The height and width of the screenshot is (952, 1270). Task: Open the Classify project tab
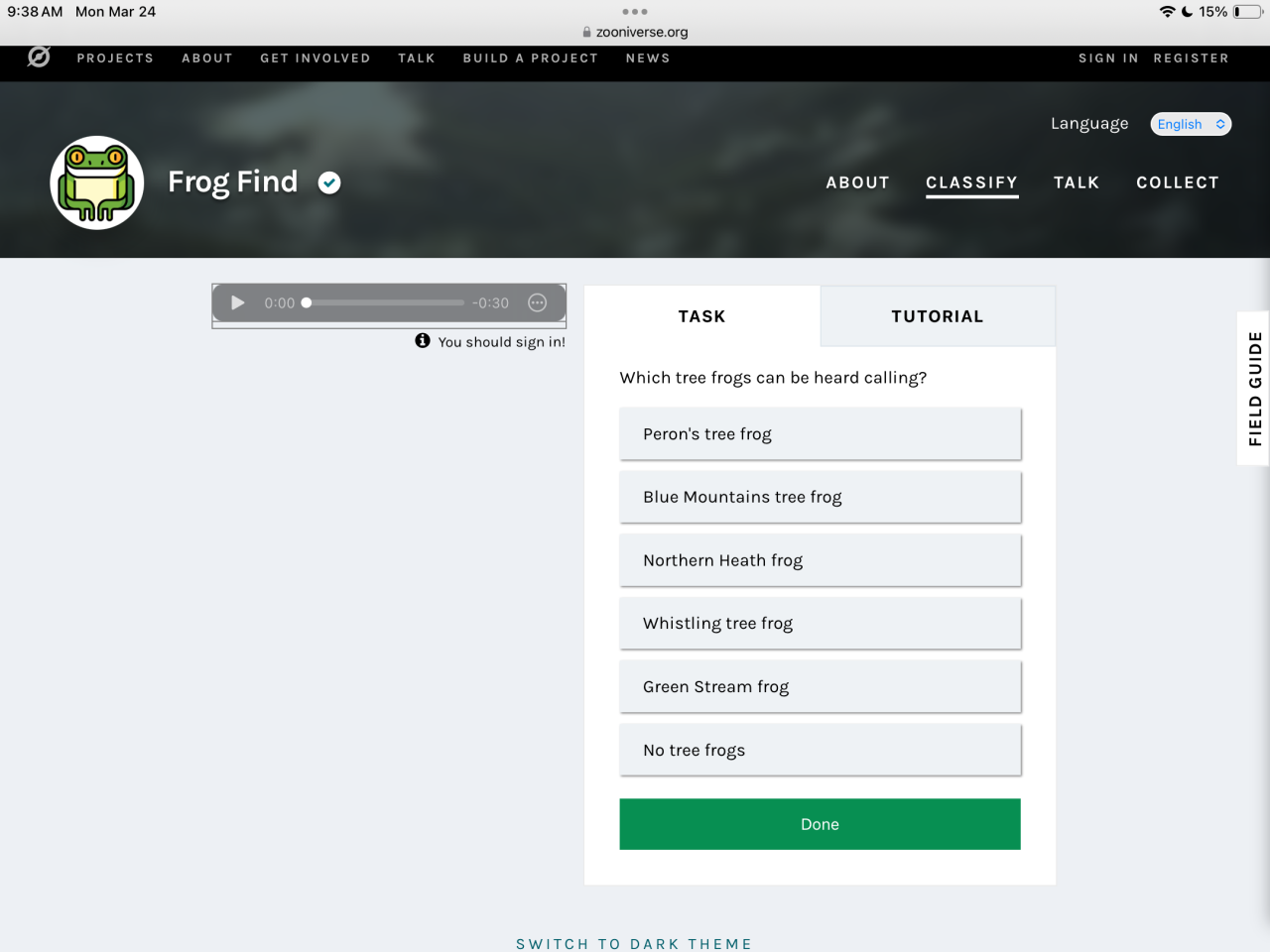971,182
